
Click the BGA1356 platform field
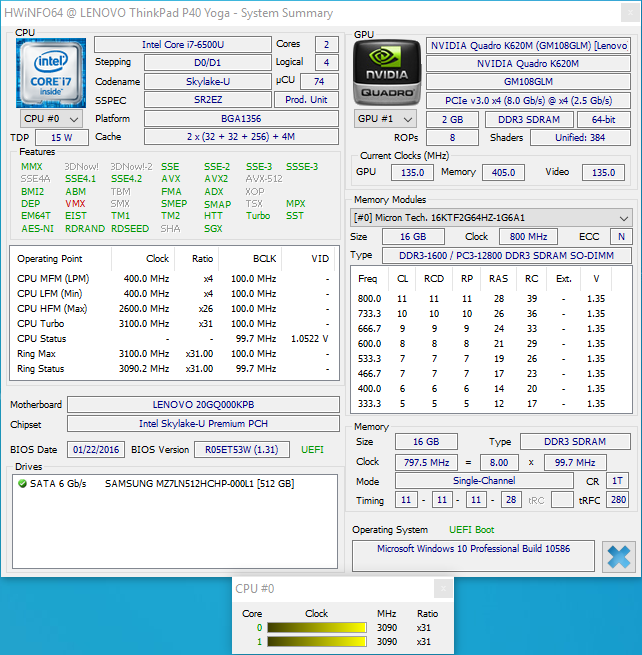pos(241,119)
